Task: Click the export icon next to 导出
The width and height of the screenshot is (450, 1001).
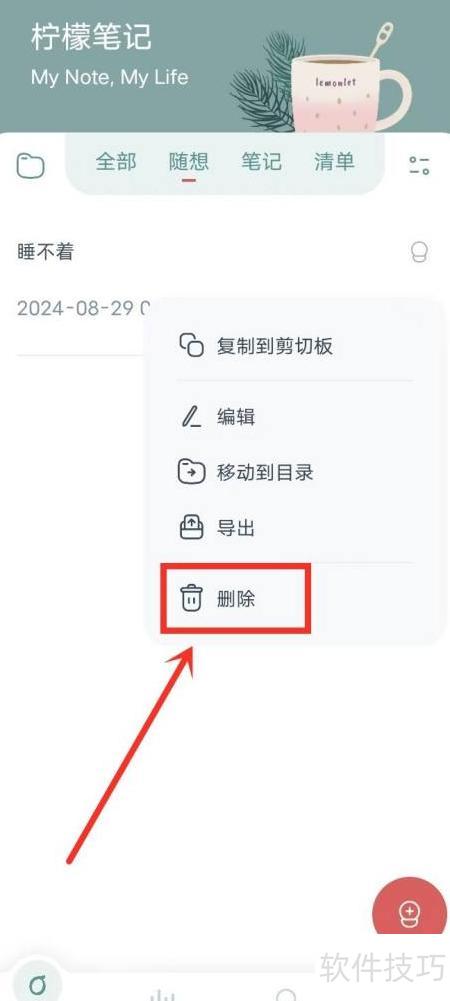Action: click(x=191, y=528)
